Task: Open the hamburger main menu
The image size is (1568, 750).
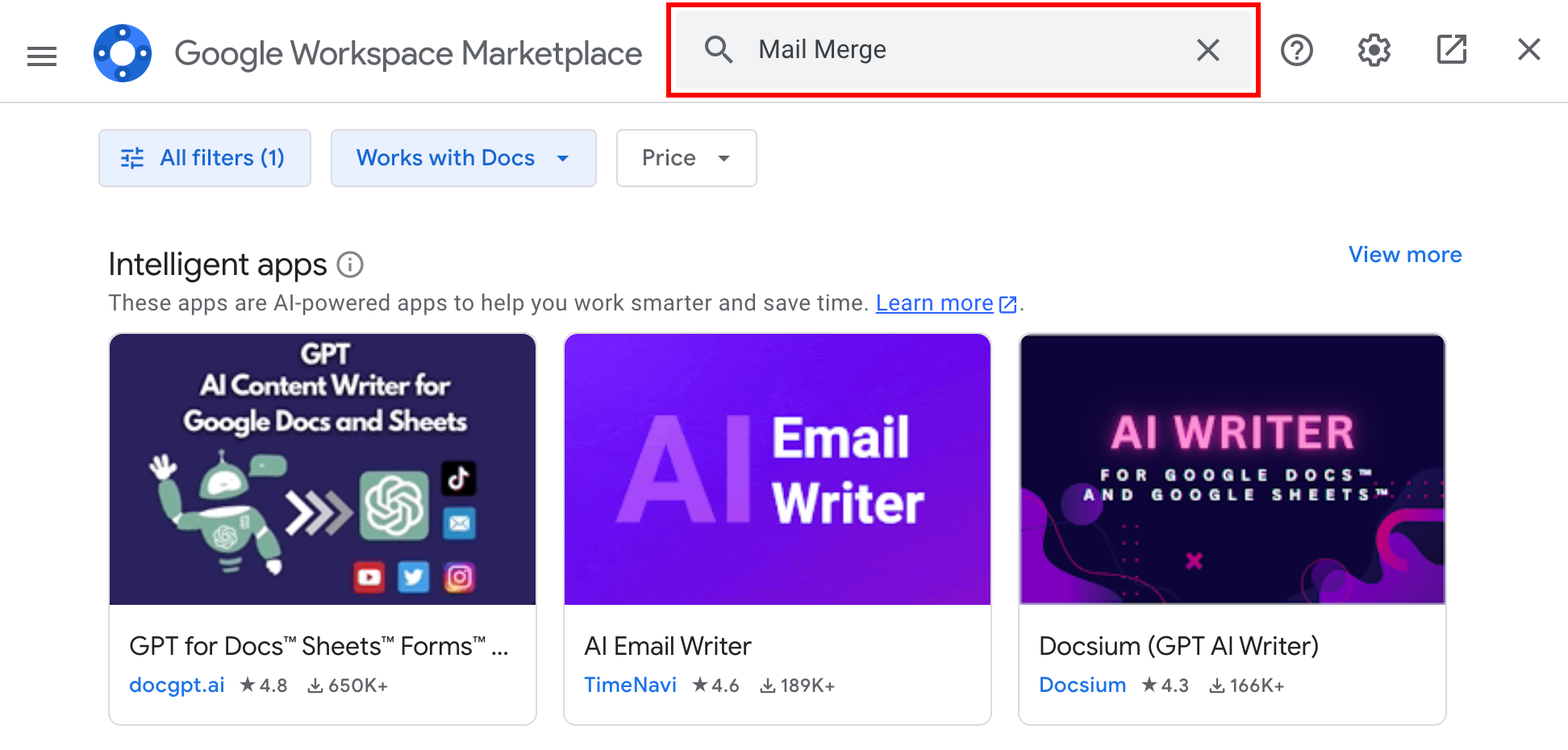Action: (42, 55)
